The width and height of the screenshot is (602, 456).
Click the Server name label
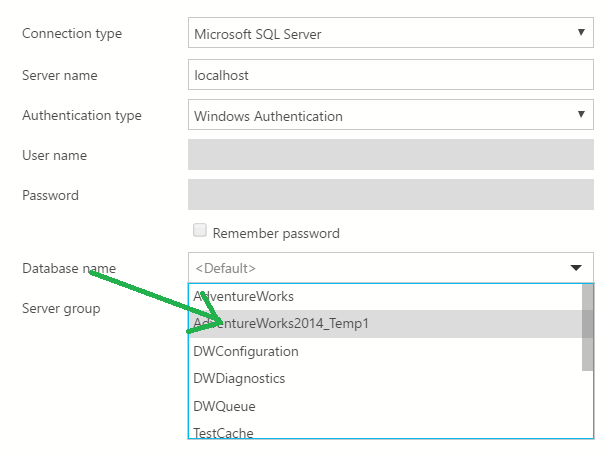pyautogui.click(x=60, y=75)
